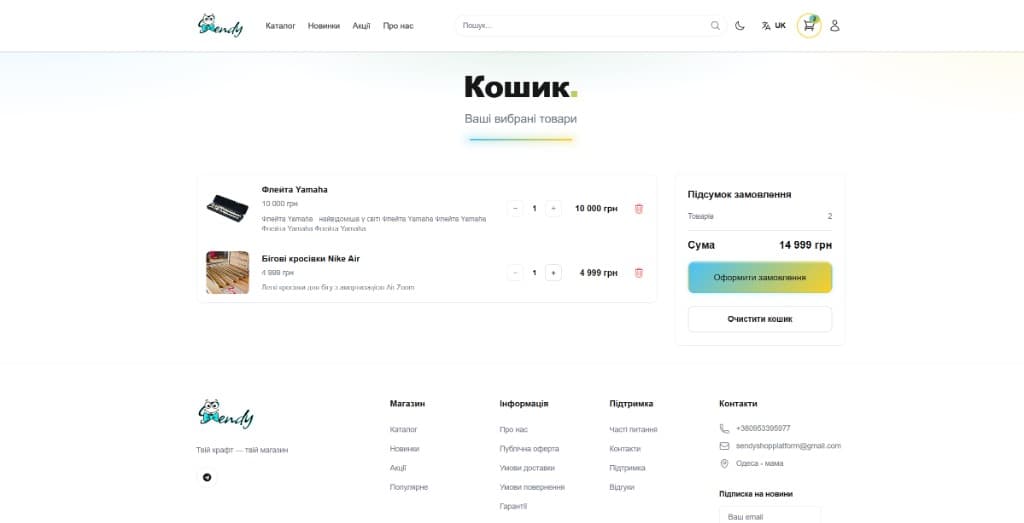Click the Флейта Yamaha product title
Image resolution: width=1024 pixels, height=523 pixels.
click(x=295, y=189)
